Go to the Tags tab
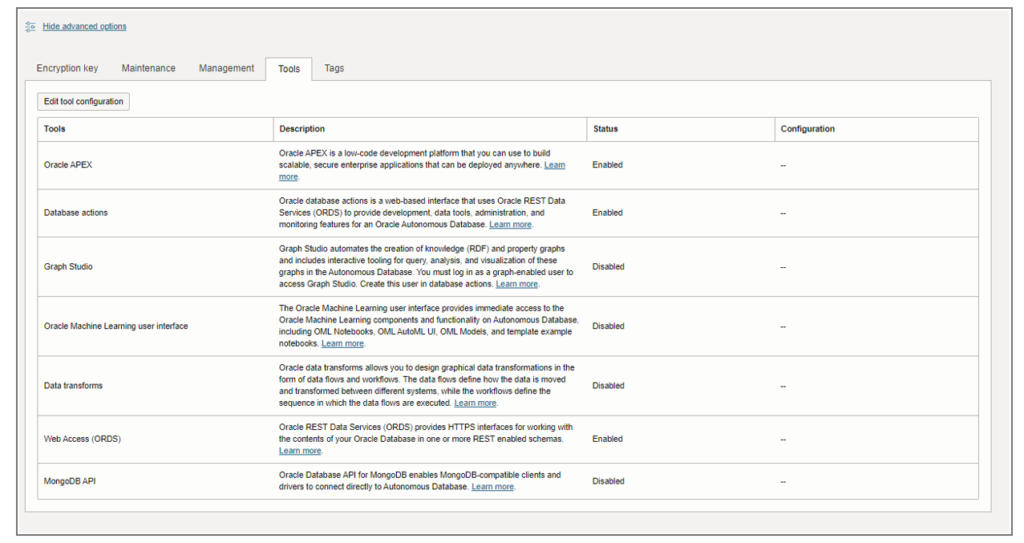This screenshot has width=1024, height=543. pos(334,68)
